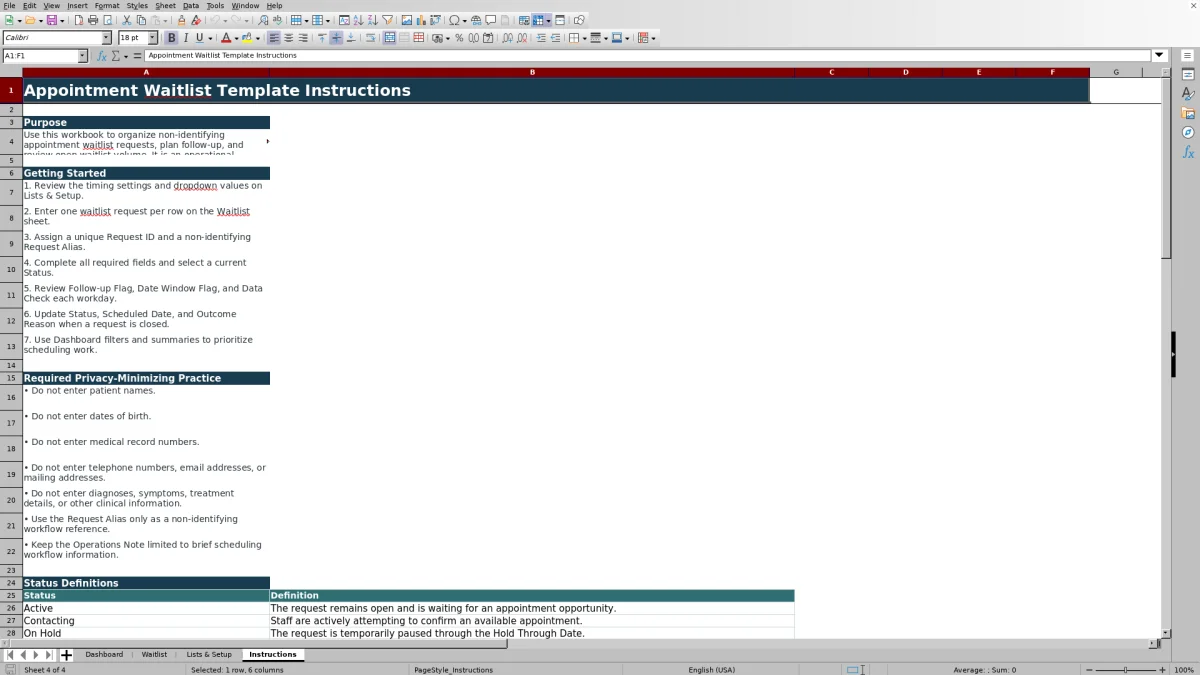Click the Zoom In plus button
This screenshot has height=675, width=1200.
pyautogui.click(x=1161, y=670)
